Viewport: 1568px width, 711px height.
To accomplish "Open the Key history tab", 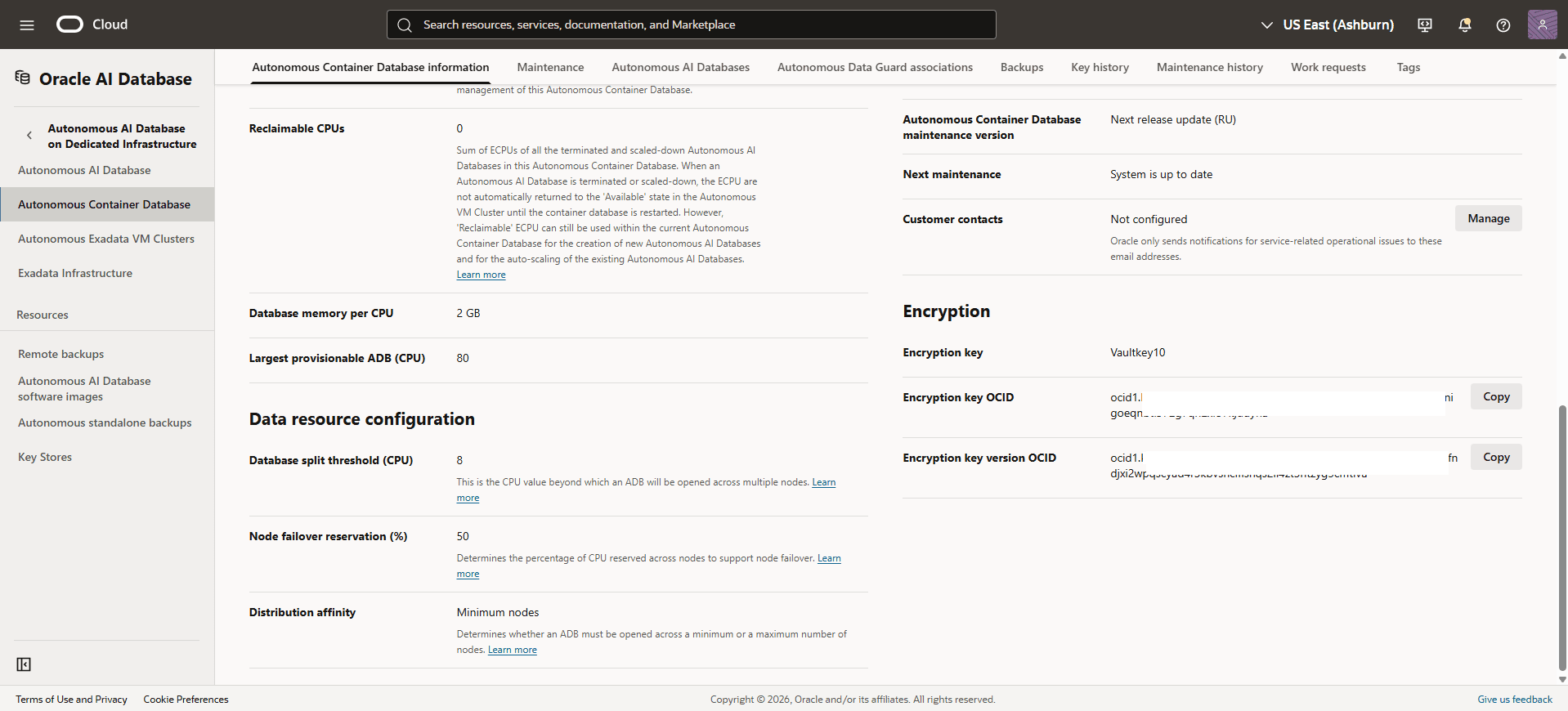I will pos(1100,67).
